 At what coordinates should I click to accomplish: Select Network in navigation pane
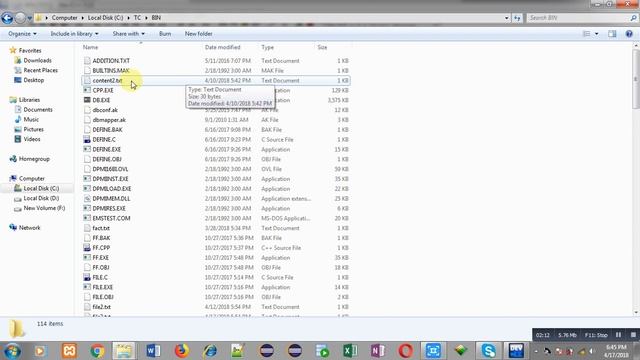pos(29,228)
